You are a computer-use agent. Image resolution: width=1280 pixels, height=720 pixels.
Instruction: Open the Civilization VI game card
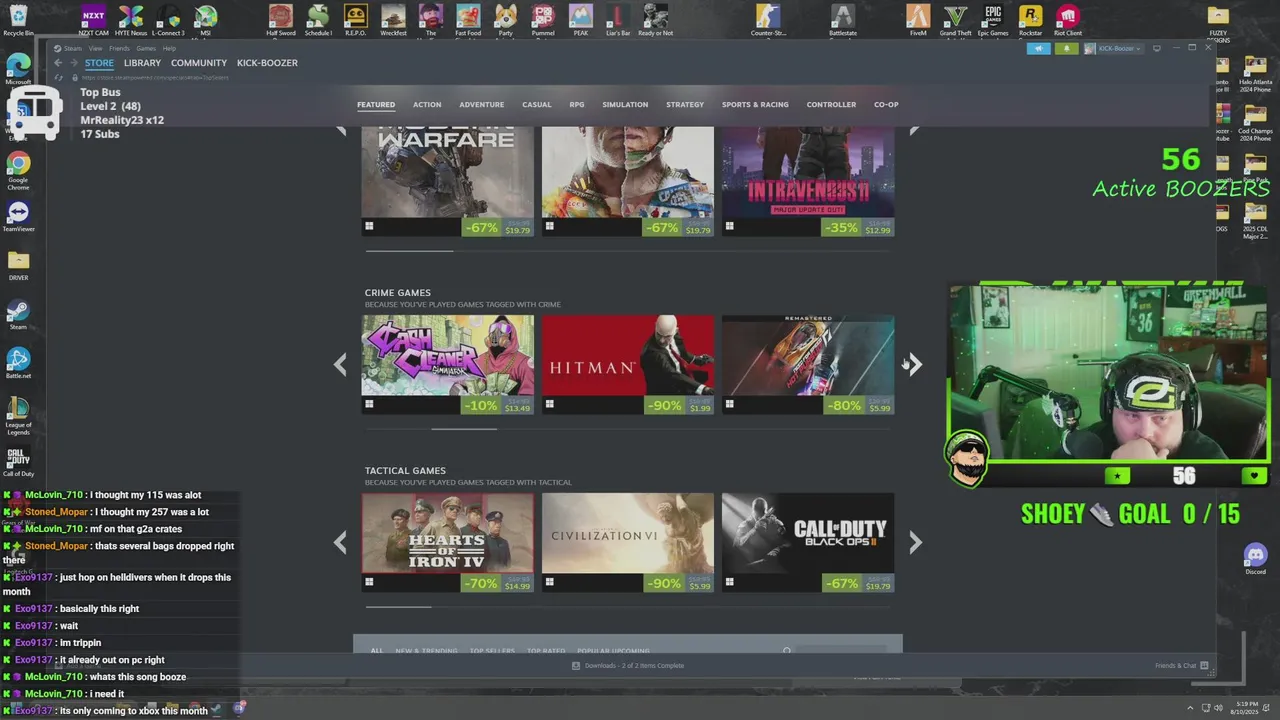click(628, 542)
